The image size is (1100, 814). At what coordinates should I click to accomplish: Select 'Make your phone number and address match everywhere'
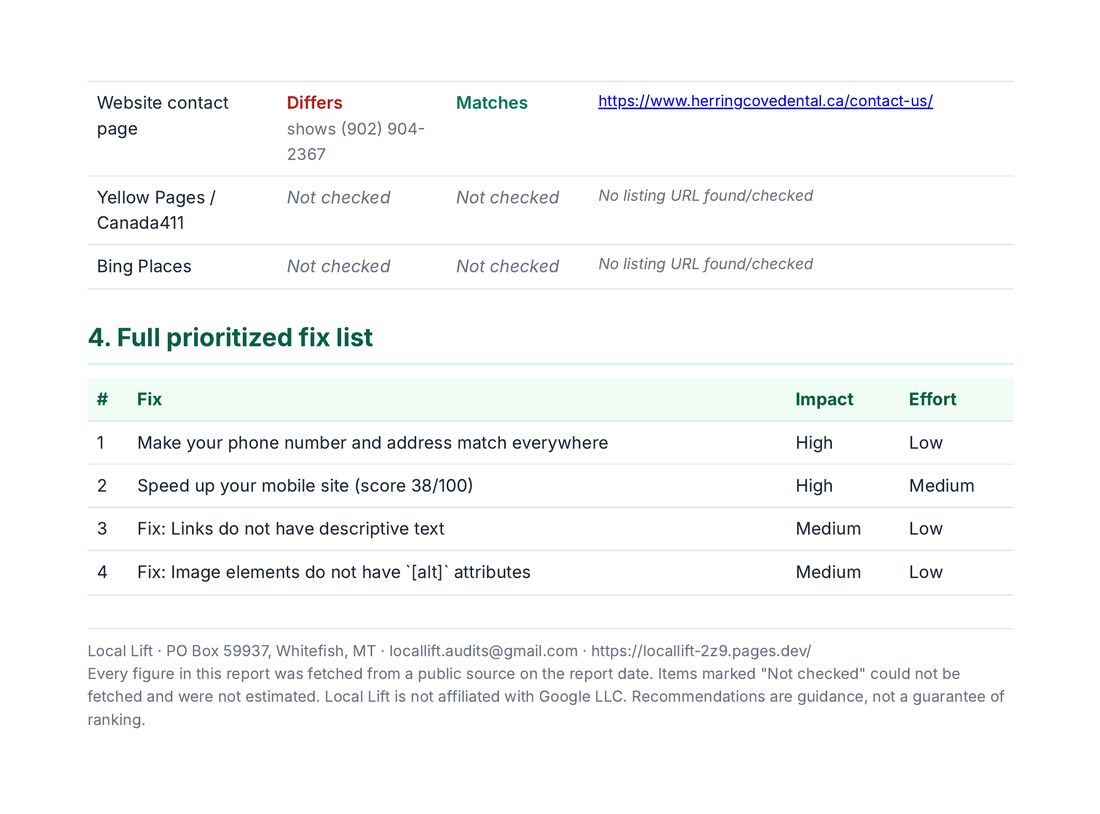tap(373, 443)
